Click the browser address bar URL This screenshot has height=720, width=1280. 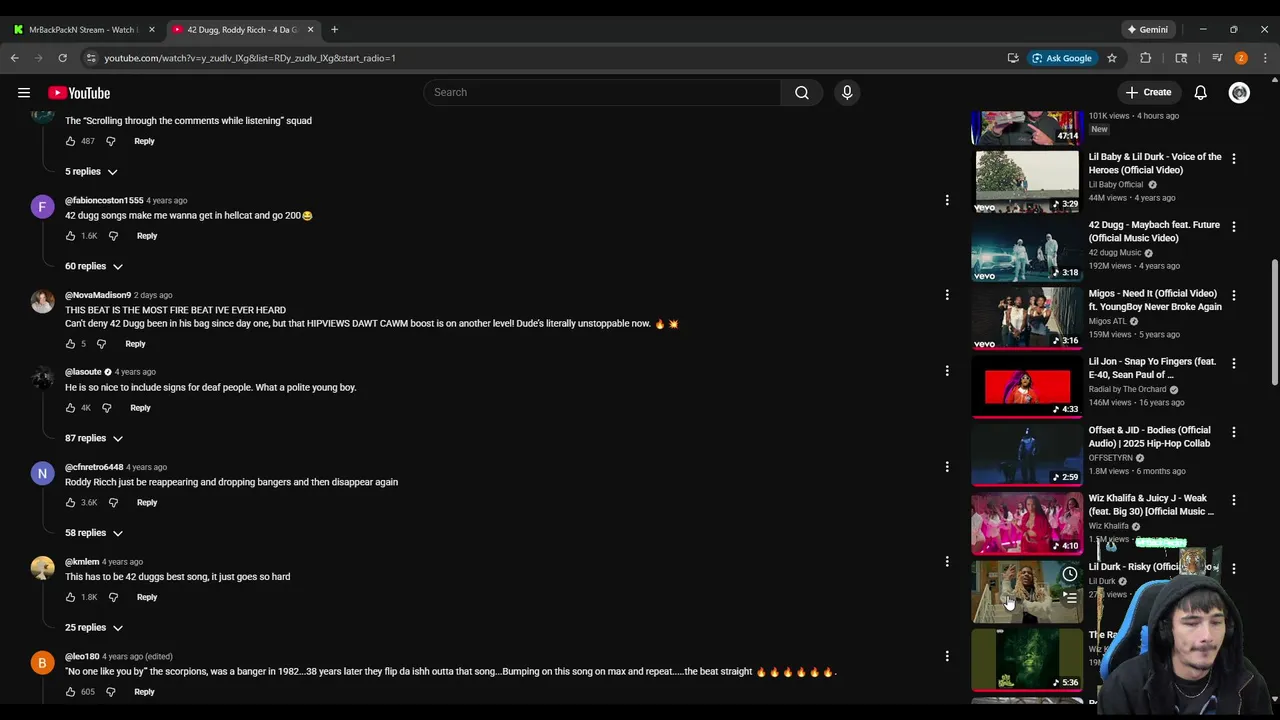click(x=250, y=58)
